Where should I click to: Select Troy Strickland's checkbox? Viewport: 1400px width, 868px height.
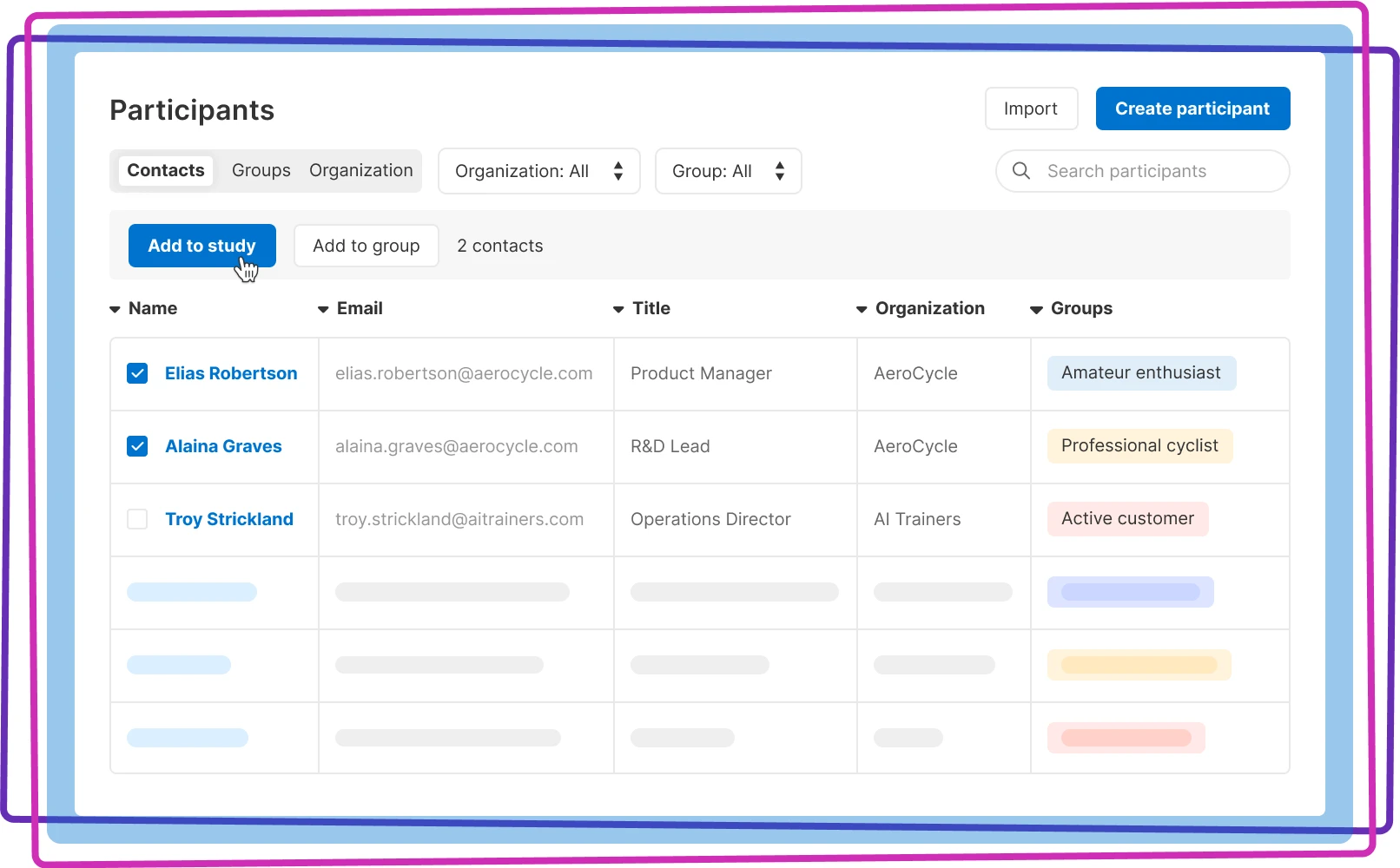(137, 519)
